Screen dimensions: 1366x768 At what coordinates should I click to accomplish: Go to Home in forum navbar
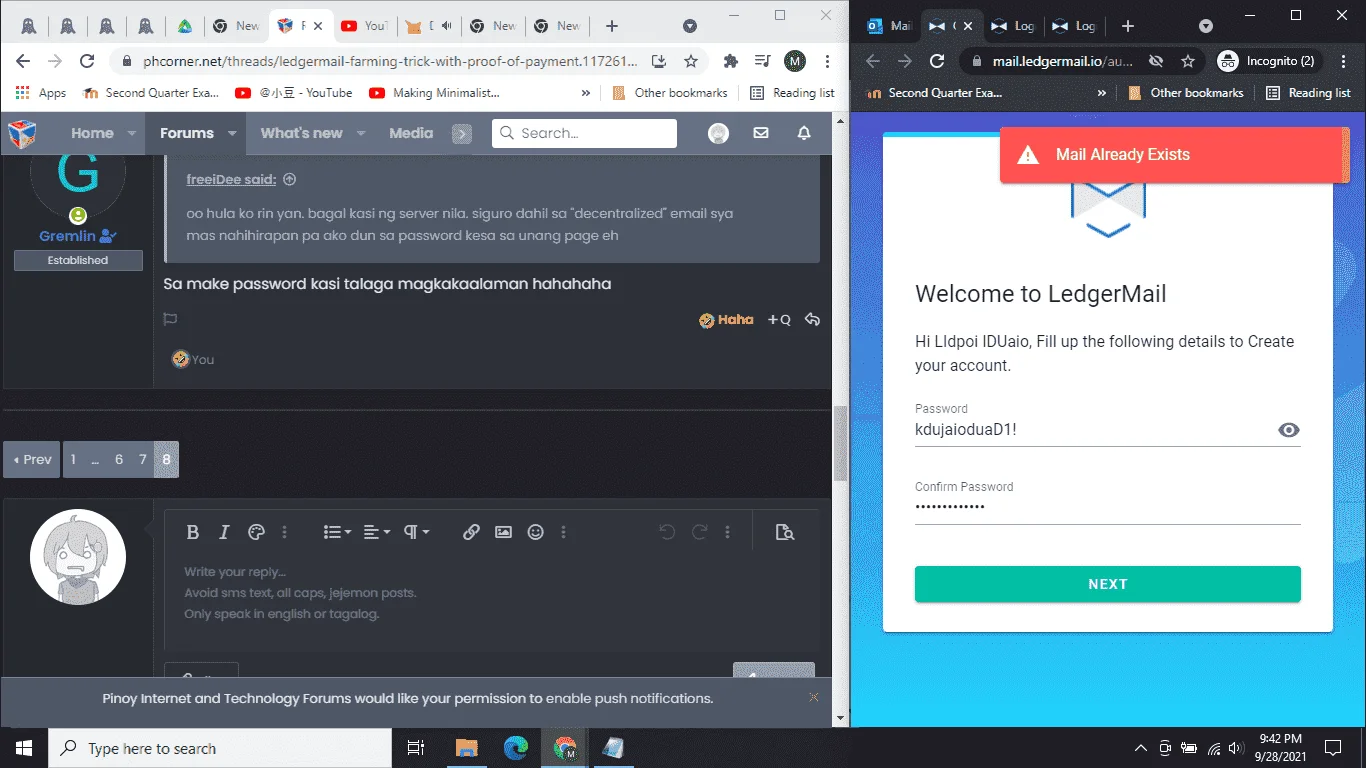92,133
